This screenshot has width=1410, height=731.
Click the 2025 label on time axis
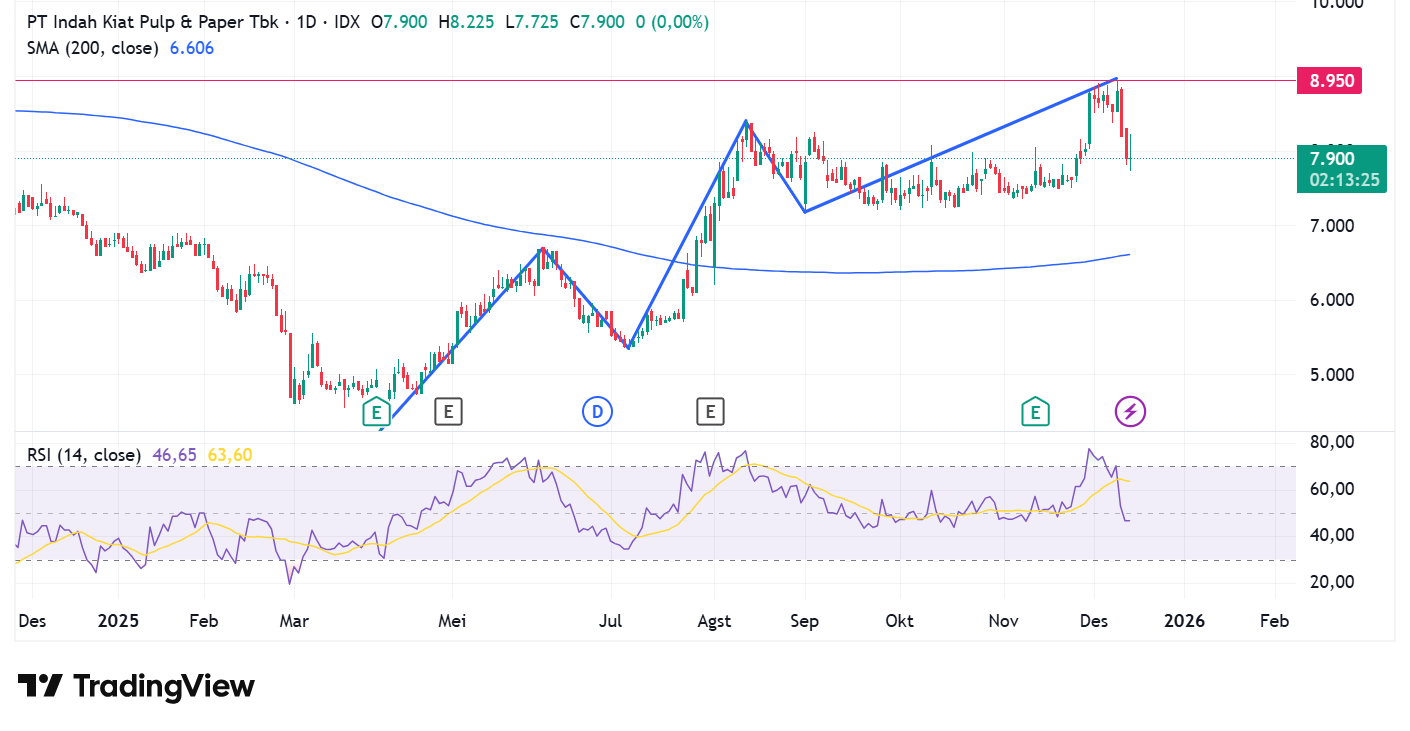[x=118, y=621]
